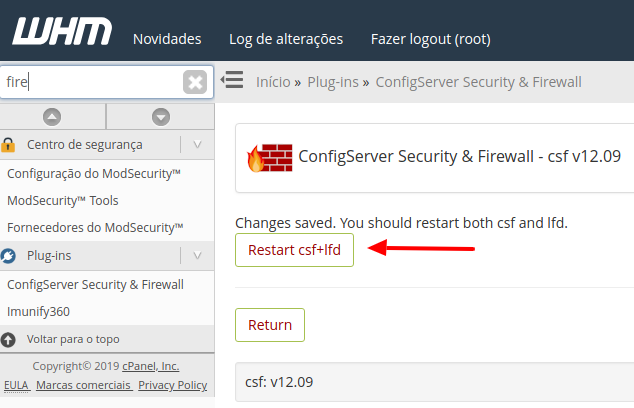This screenshot has height=408, width=634.
Task: Go to Início breadcrumb link
Action: click(x=274, y=81)
